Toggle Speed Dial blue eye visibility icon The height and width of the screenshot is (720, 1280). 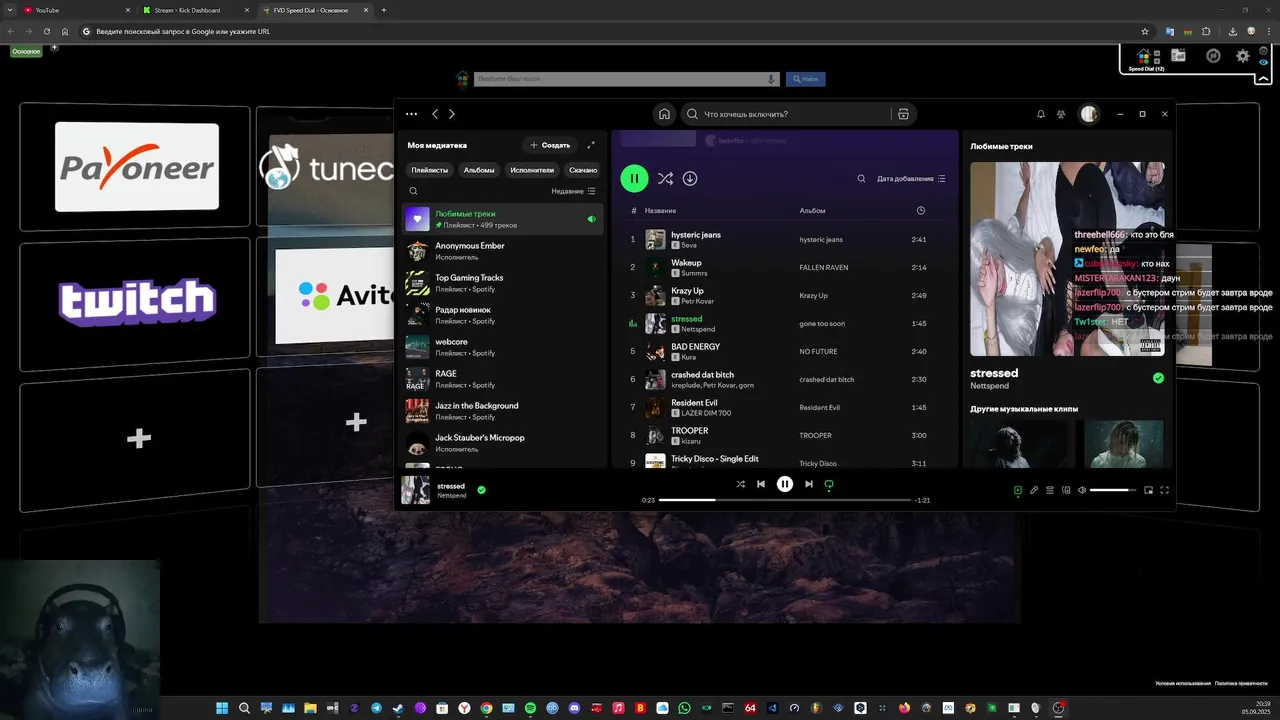pyautogui.click(x=1265, y=62)
